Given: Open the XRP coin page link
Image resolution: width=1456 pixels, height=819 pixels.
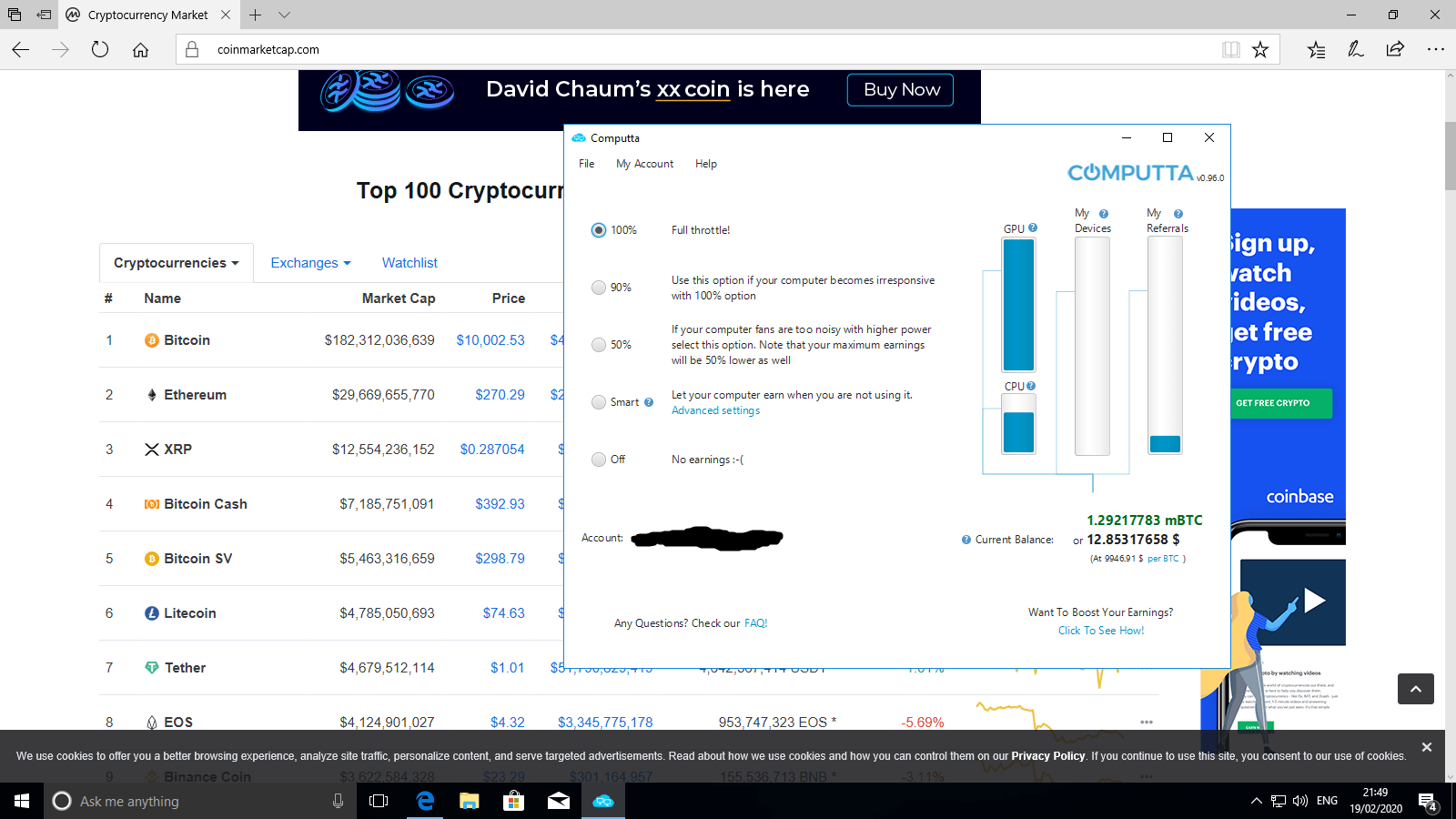Looking at the screenshot, I should pos(177,450).
